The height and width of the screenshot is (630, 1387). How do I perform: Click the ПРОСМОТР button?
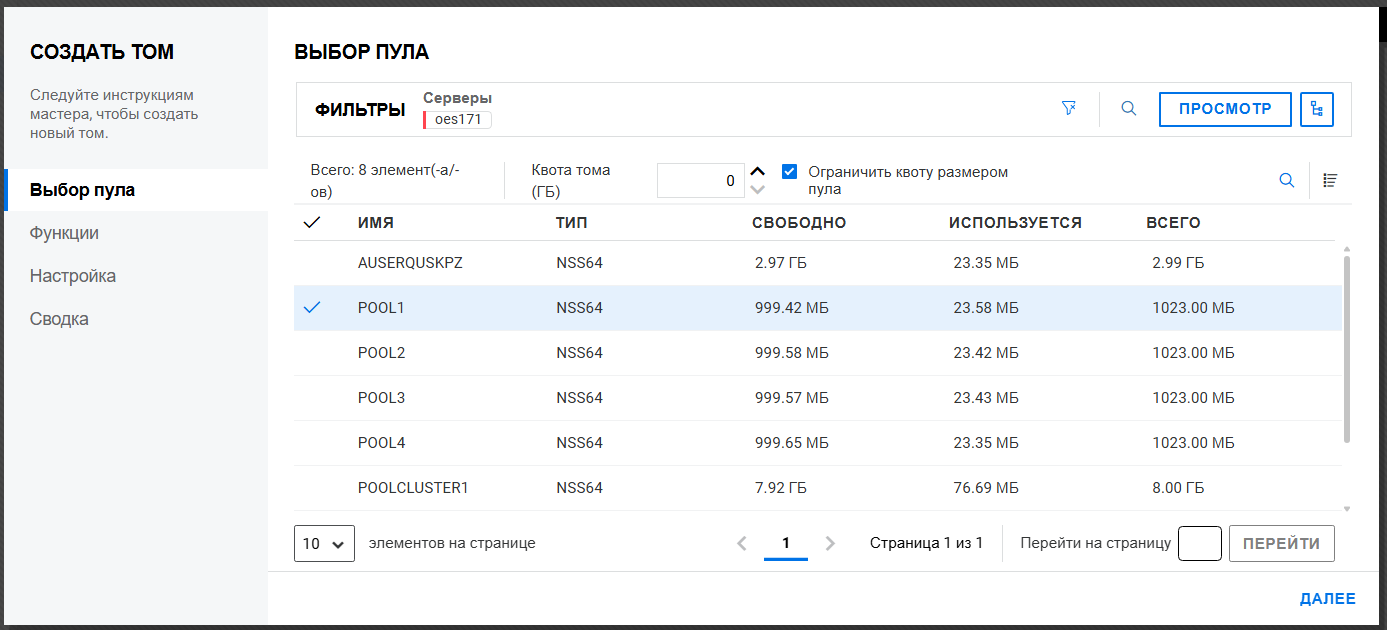pyautogui.click(x=1225, y=109)
